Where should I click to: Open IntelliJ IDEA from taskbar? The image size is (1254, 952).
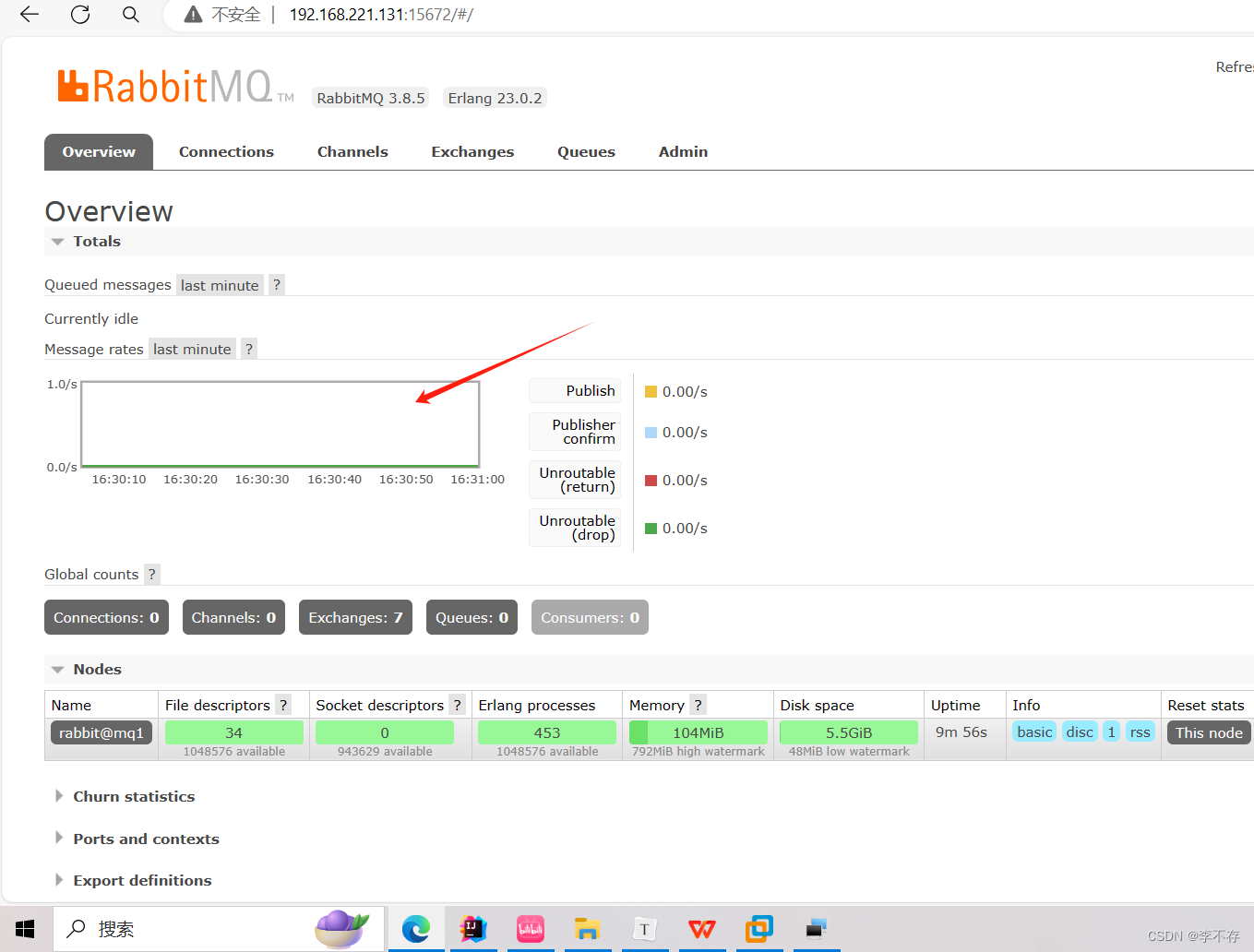[x=473, y=929]
